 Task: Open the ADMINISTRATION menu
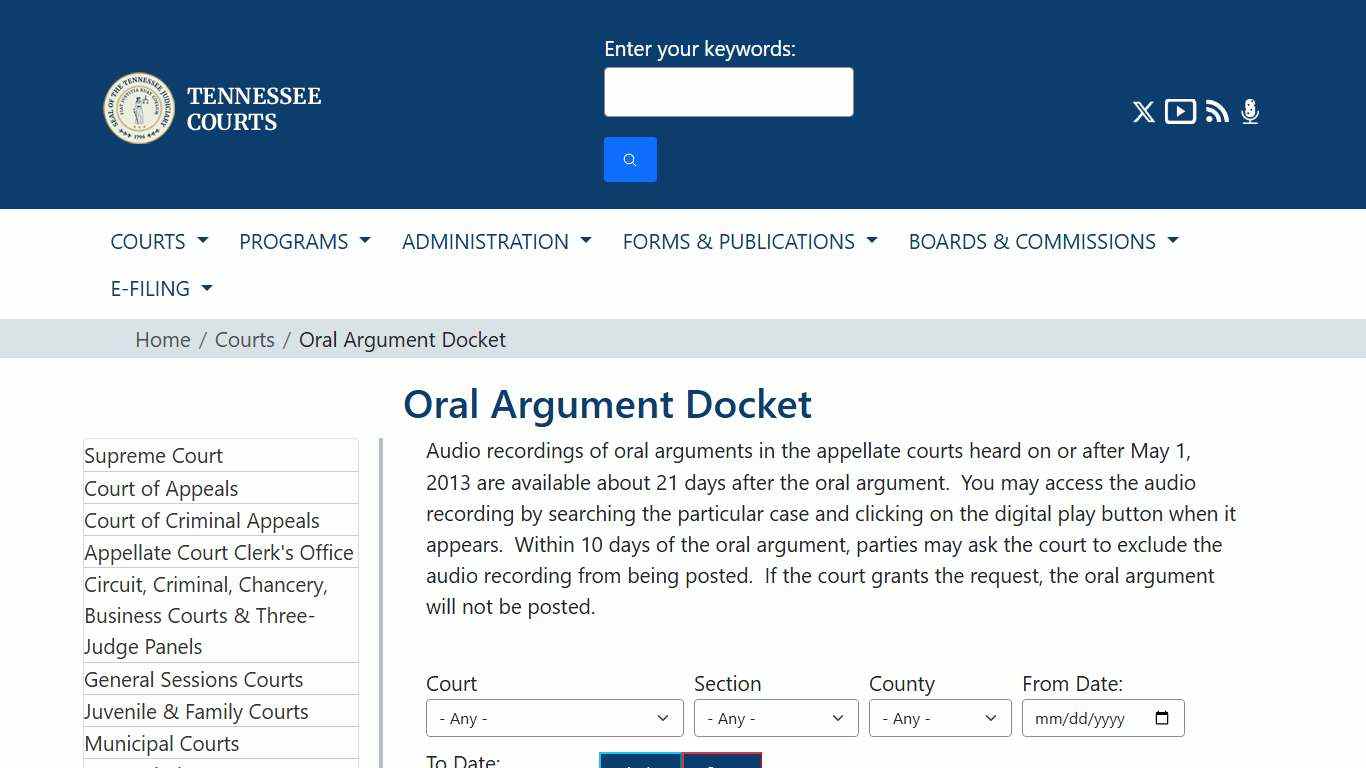[496, 241]
